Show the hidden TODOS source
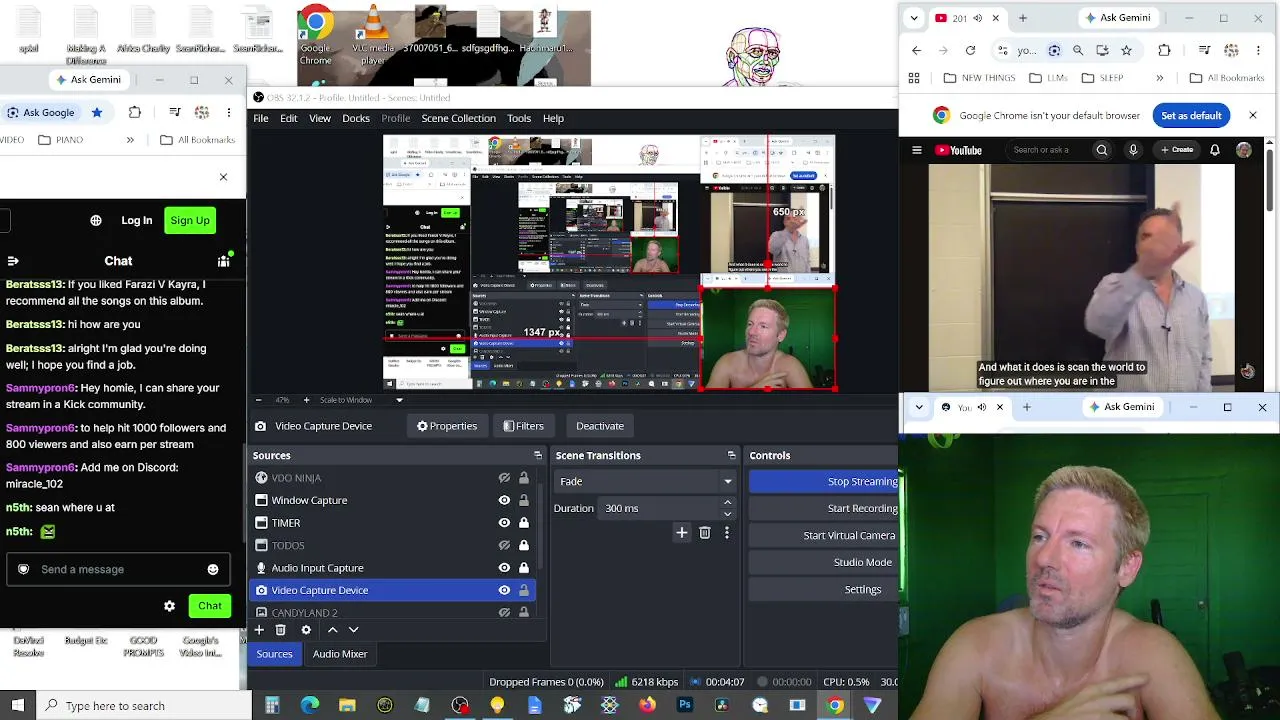 (x=504, y=545)
